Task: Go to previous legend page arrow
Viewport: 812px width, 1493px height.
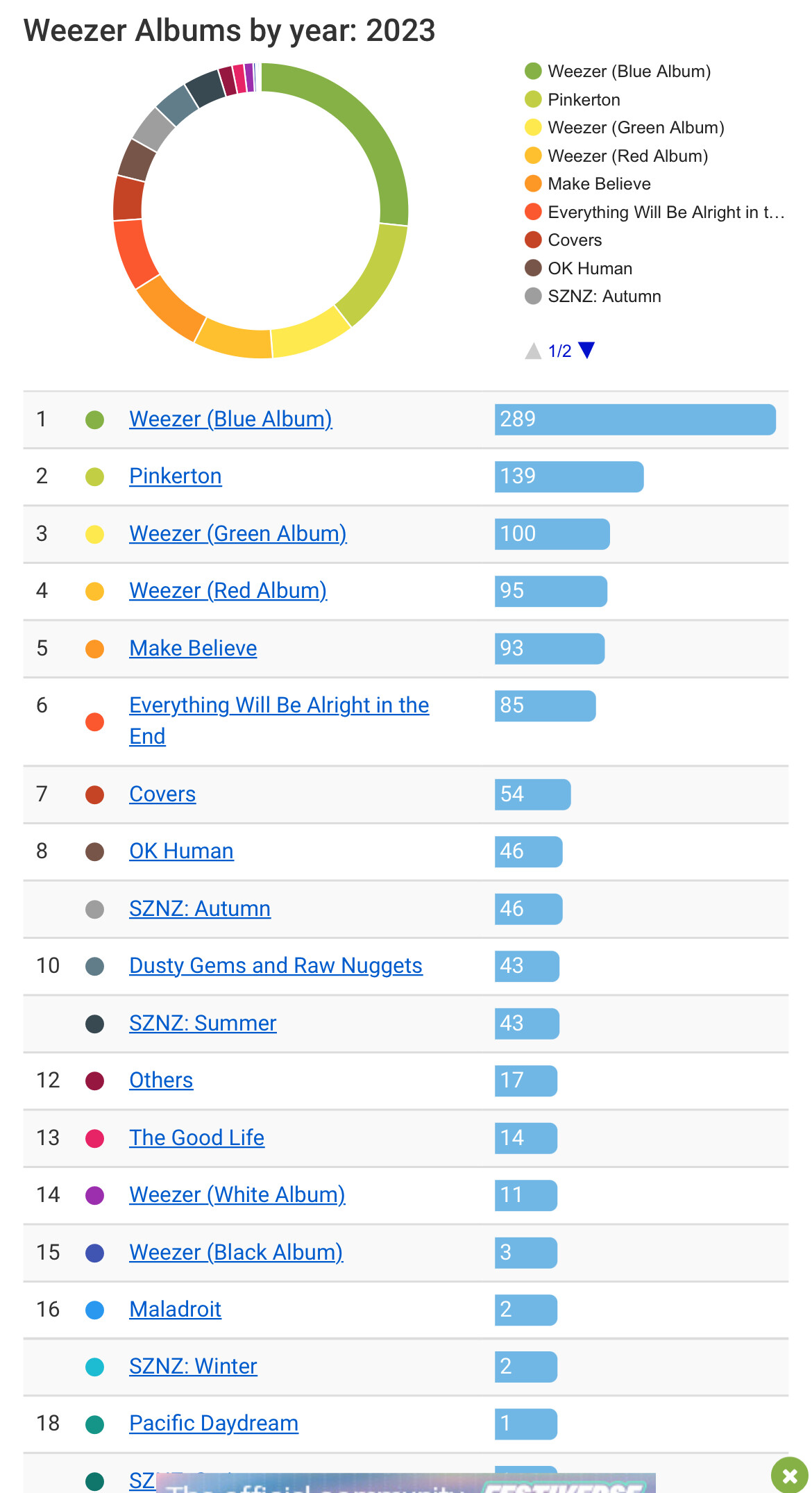Action: (x=533, y=351)
